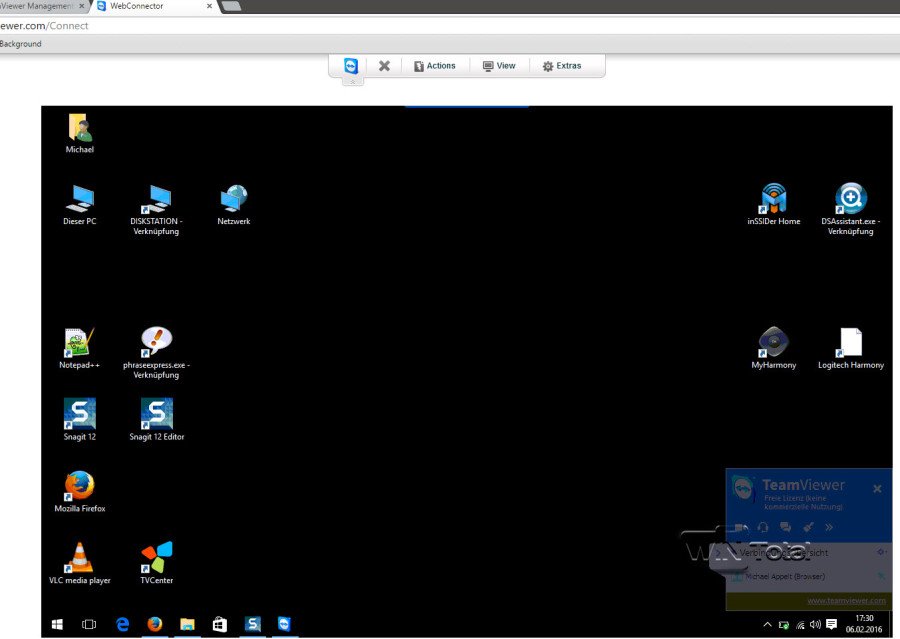
Task: Collapse the toolbar using the small chevron tab
Action: click(x=351, y=82)
